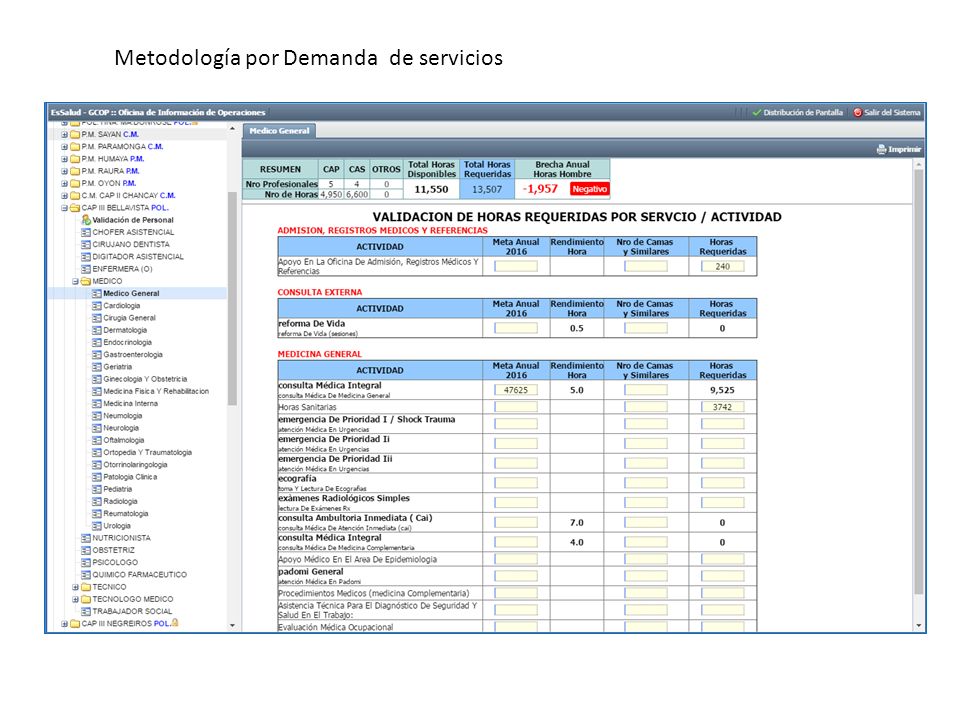
Task: Open Cirugia General in the tree
Action: (129, 318)
